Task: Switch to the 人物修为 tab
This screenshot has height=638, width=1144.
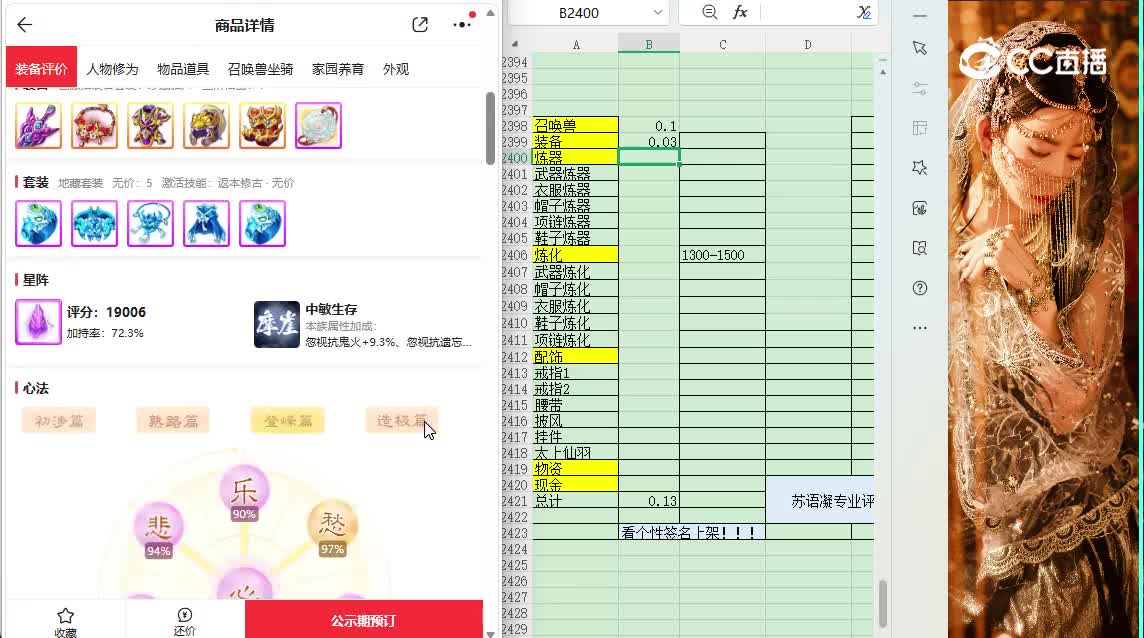Action: click(x=112, y=69)
